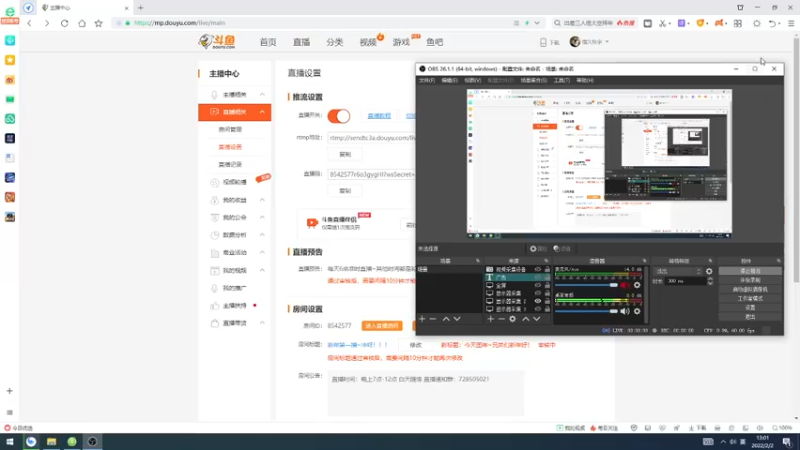
Task: Open the 视图(V) menu in OBS
Action: (x=472, y=81)
